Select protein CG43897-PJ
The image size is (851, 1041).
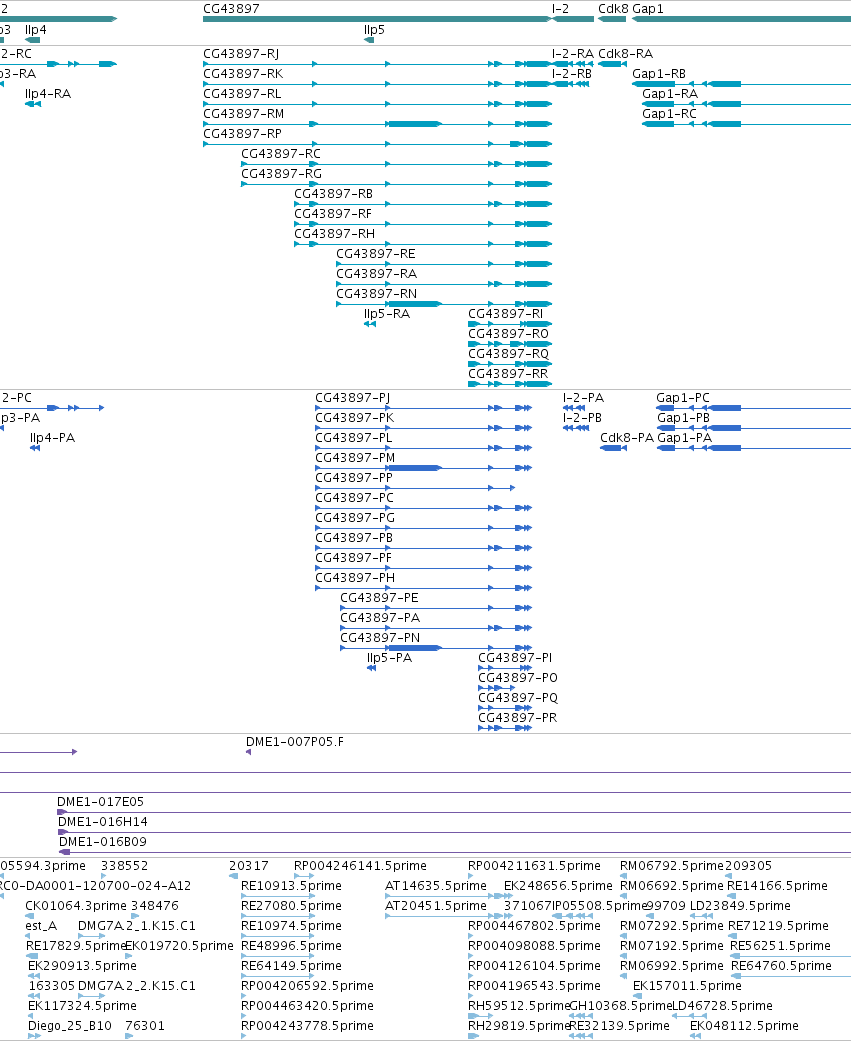click(x=352, y=398)
